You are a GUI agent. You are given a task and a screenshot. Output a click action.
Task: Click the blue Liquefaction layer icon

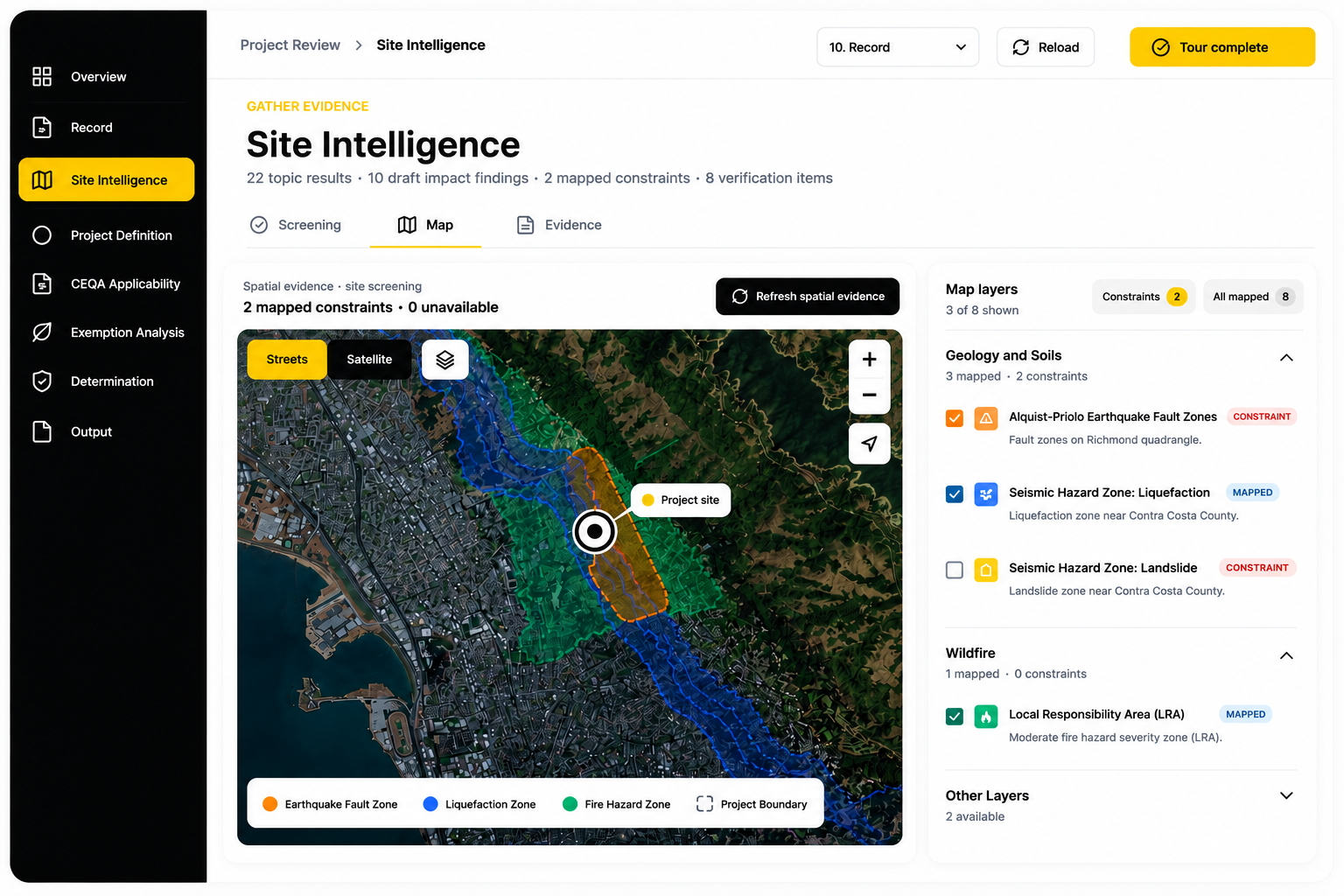(x=986, y=494)
